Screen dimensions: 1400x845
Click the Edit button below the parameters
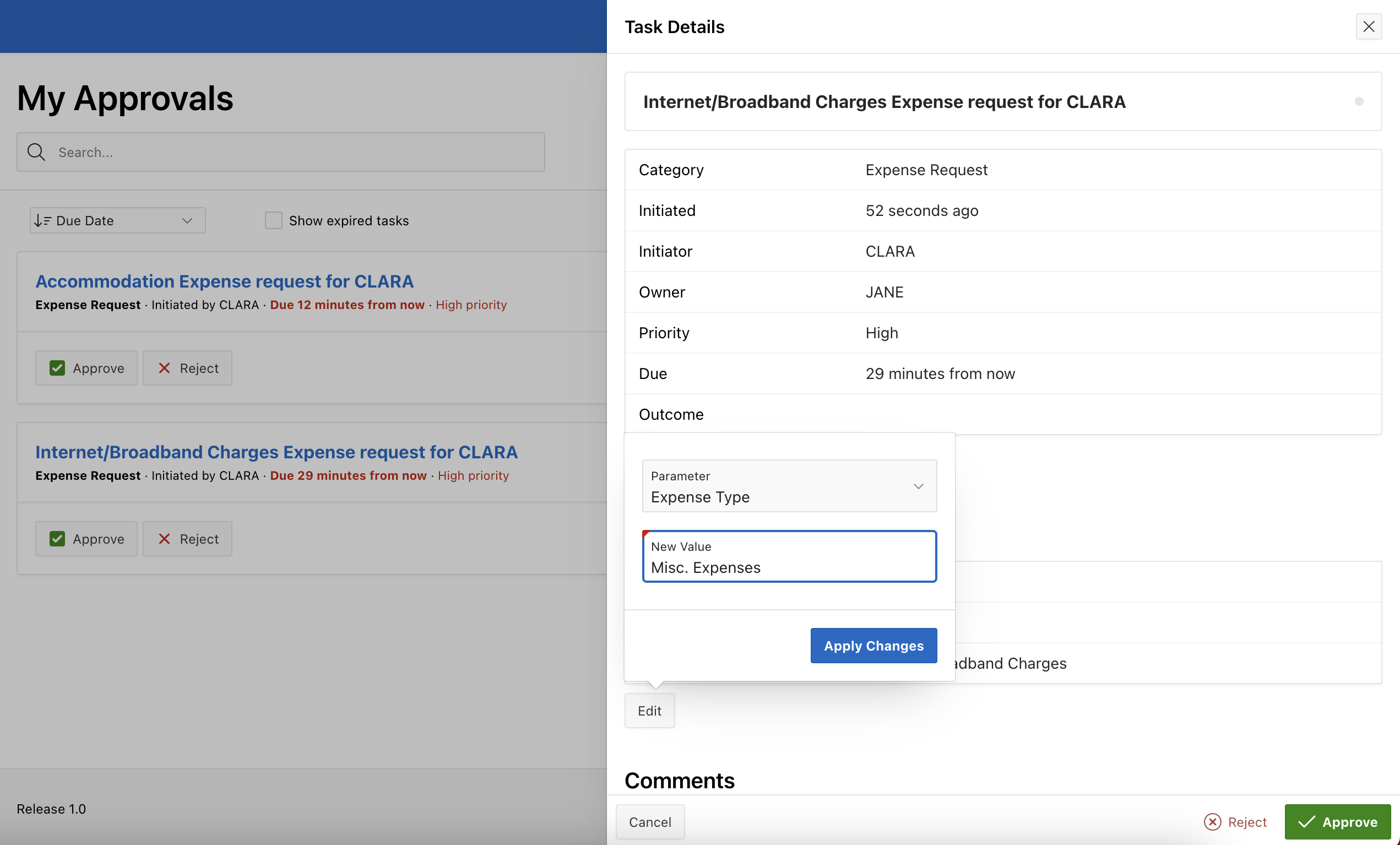coord(649,711)
